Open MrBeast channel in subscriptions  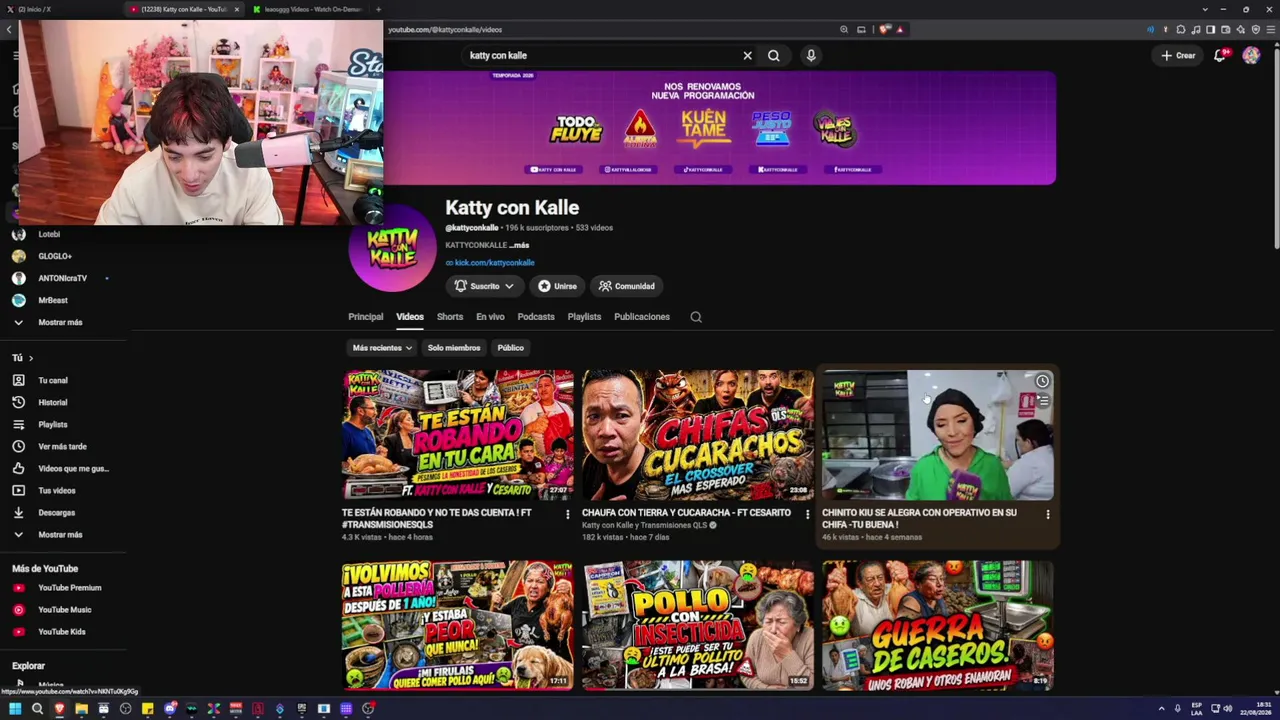pyautogui.click(x=53, y=301)
